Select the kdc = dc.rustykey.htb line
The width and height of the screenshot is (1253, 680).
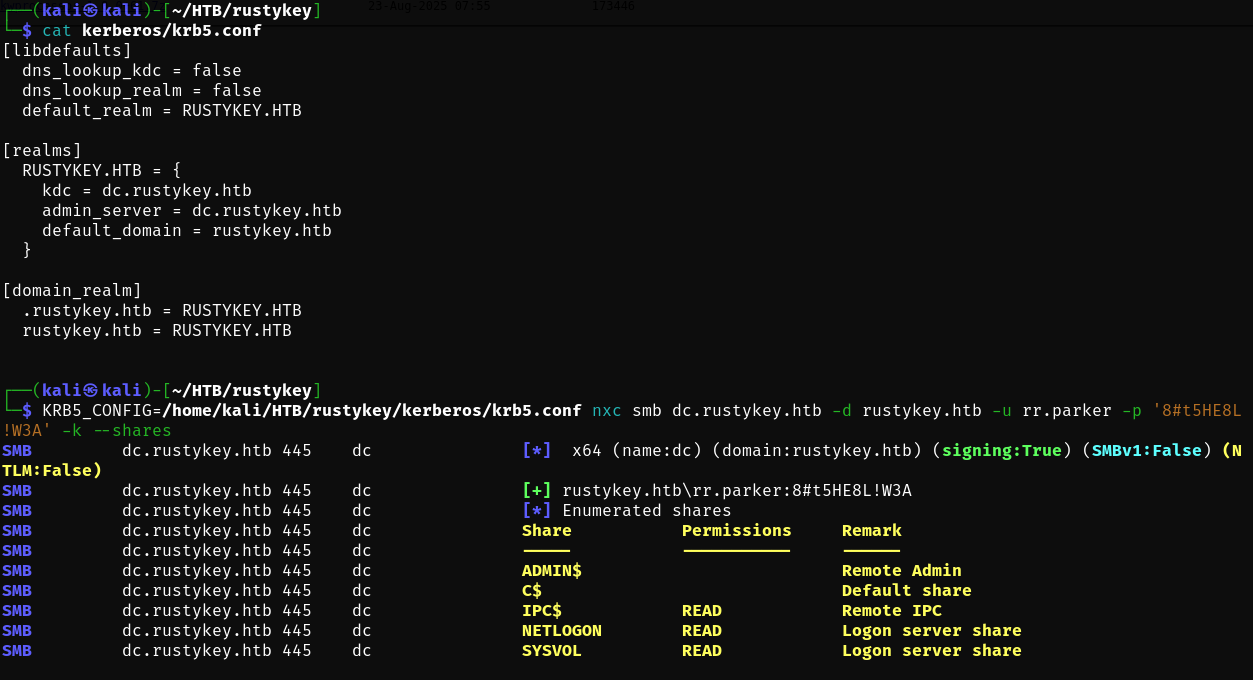coord(146,191)
